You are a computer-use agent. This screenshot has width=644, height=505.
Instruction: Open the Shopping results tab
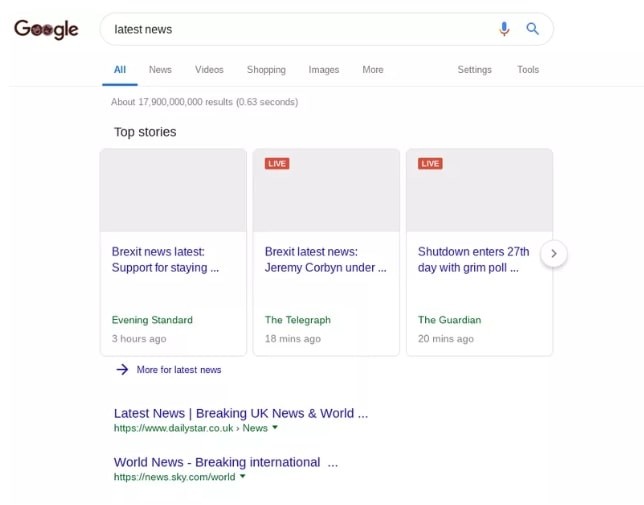tap(266, 70)
